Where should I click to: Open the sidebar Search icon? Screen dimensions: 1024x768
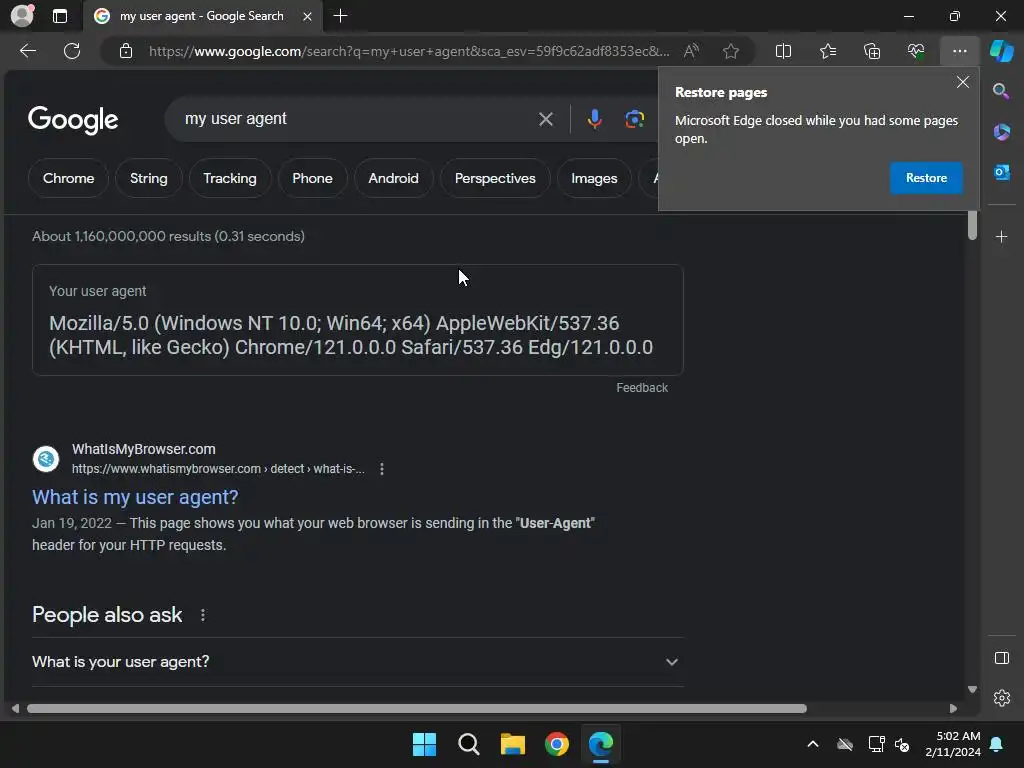tap(1001, 91)
